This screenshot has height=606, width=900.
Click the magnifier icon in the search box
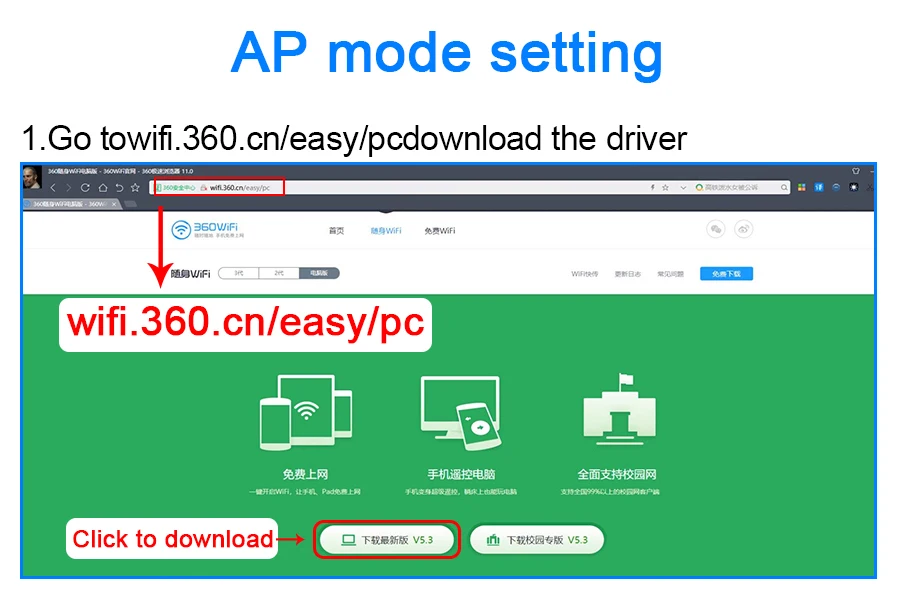pyautogui.click(x=783, y=188)
